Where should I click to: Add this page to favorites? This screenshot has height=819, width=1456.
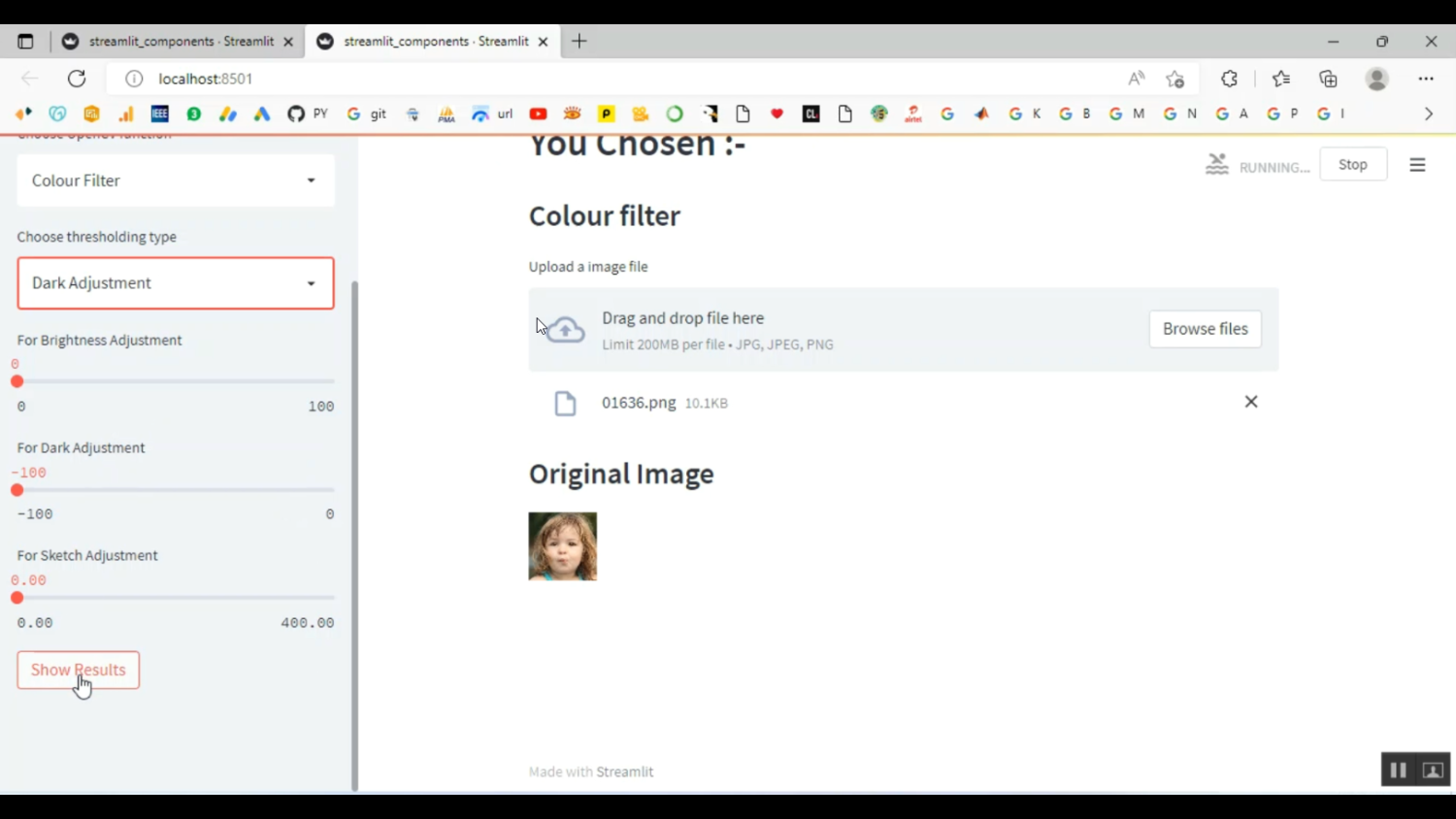pyautogui.click(x=1175, y=79)
